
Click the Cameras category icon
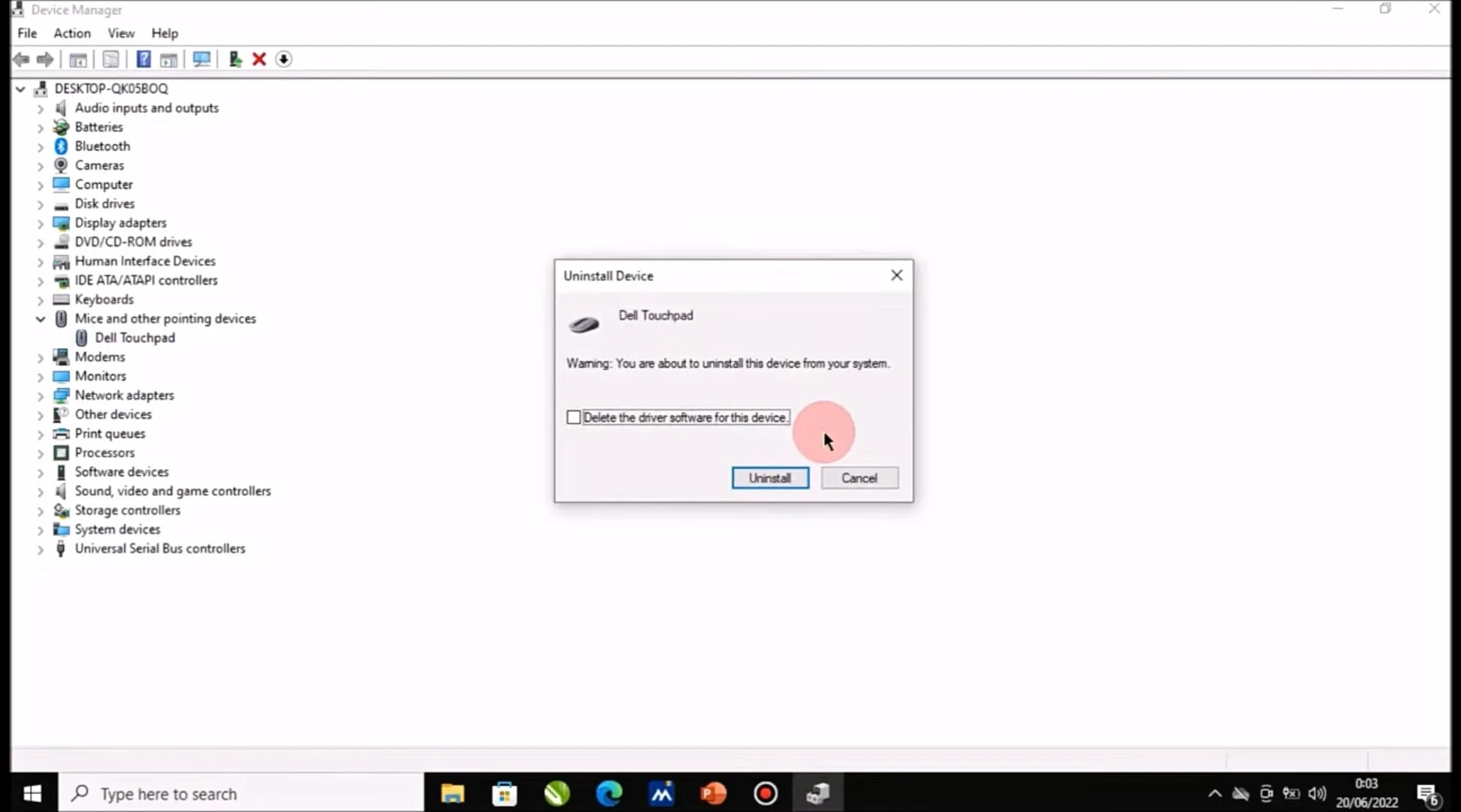[x=61, y=165]
